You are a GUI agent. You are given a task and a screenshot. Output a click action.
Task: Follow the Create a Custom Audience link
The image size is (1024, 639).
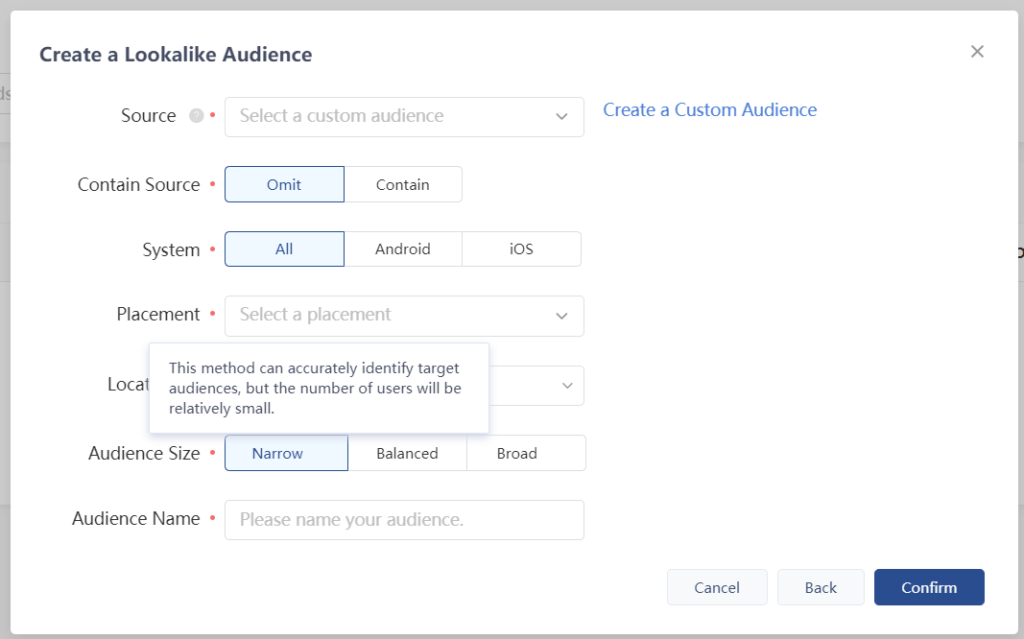pyautogui.click(x=710, y=110)
